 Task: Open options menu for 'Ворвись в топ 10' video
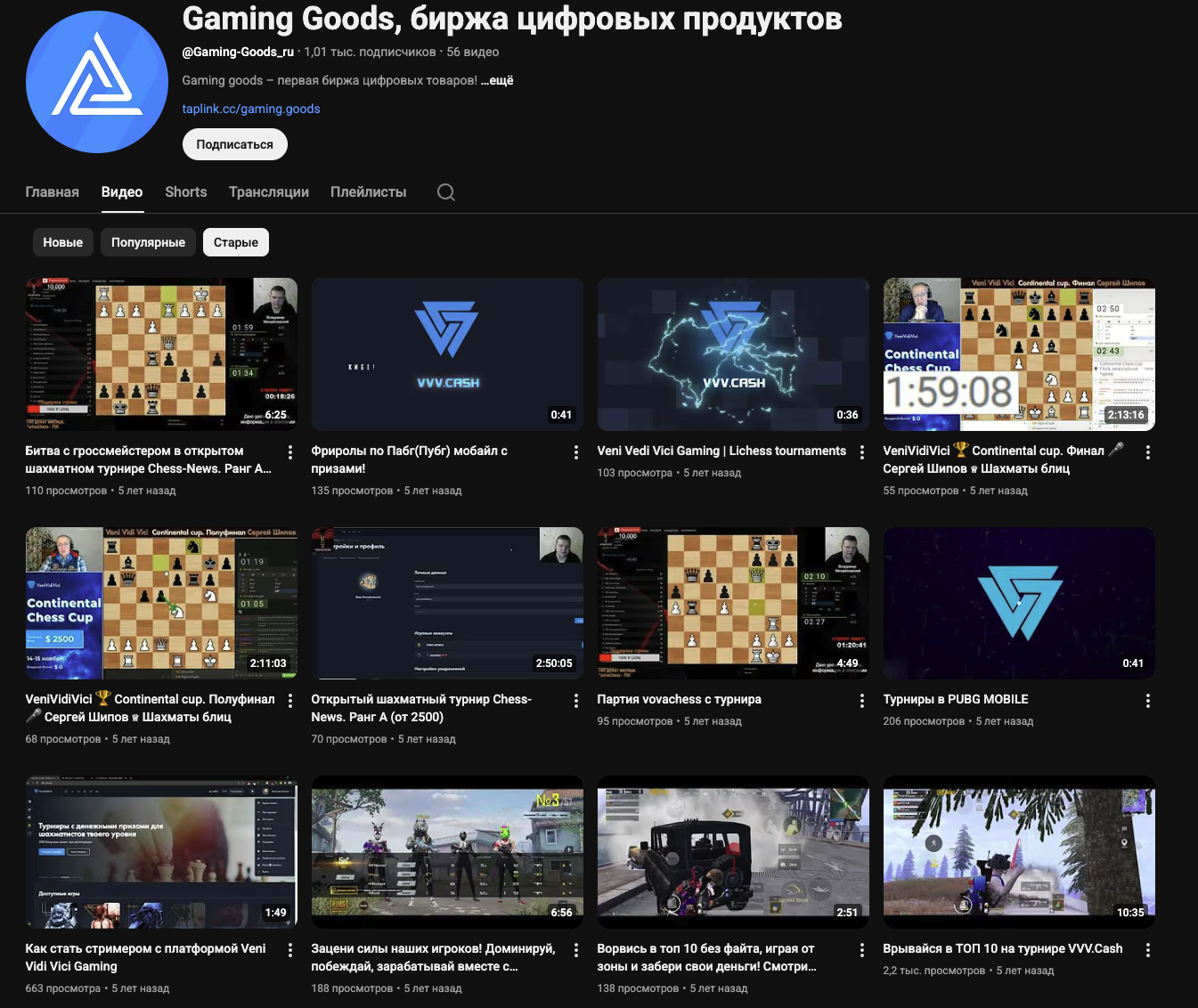(862, 950)
